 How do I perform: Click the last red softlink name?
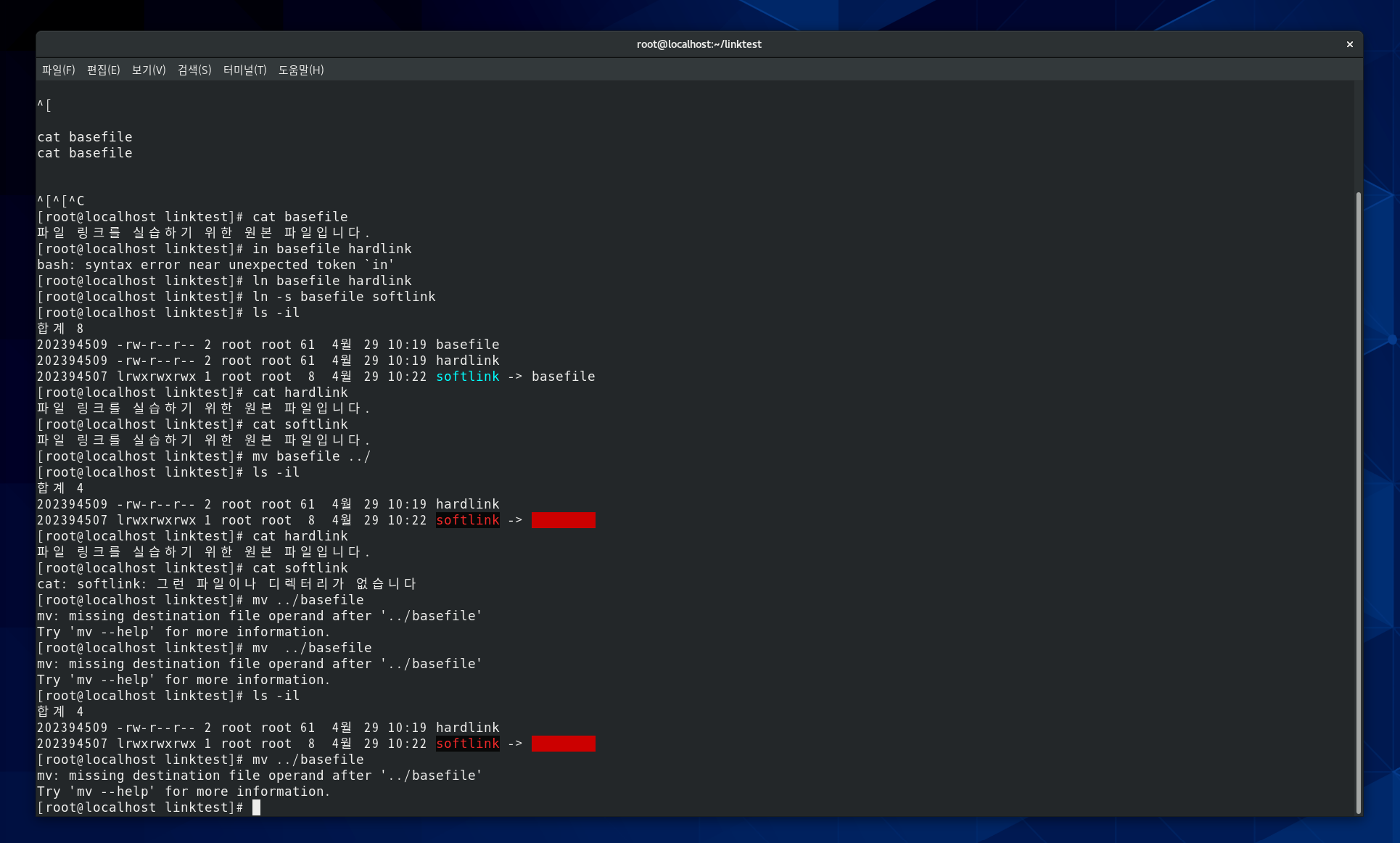click(467, 744)
